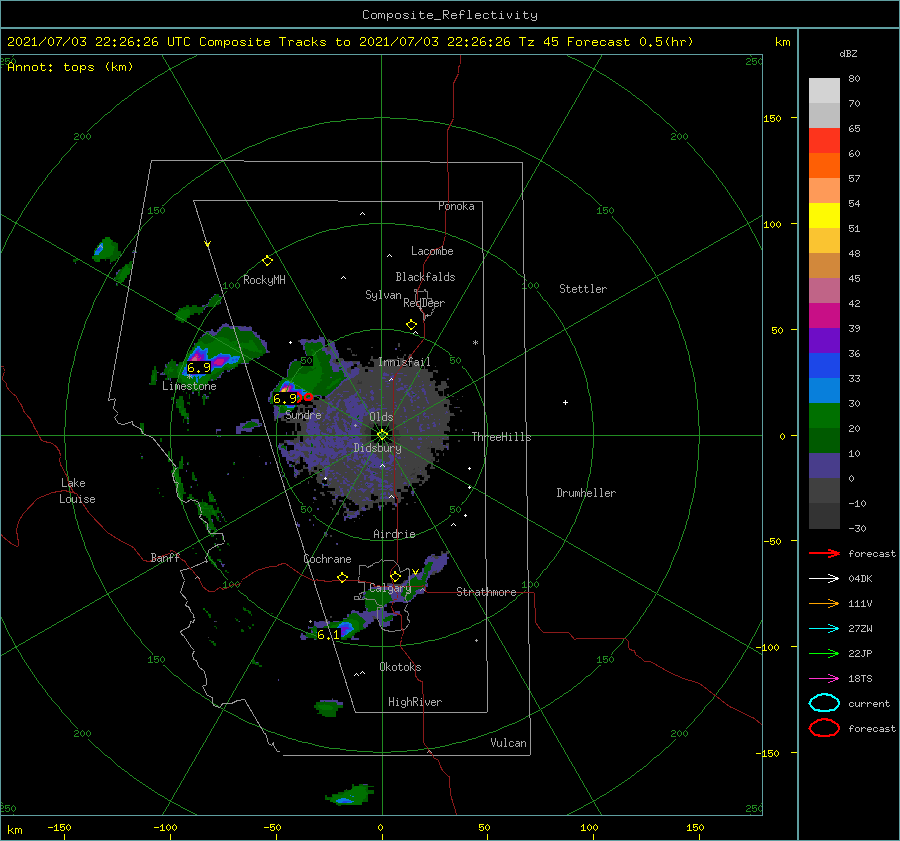This screenshot has width=900, height=841.
Task: Click the white 04DK arrow legend icon
Action: [x=824, y=578]
